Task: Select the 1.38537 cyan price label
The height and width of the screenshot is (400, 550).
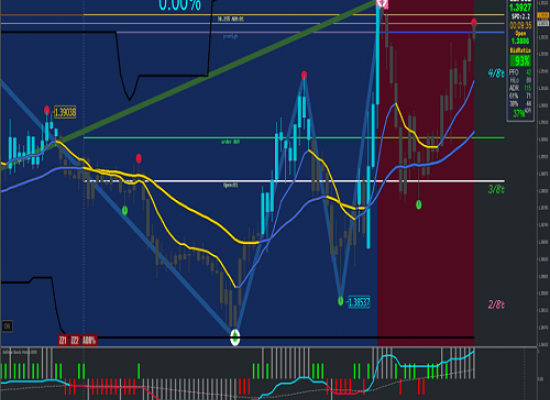Action: 358,302
